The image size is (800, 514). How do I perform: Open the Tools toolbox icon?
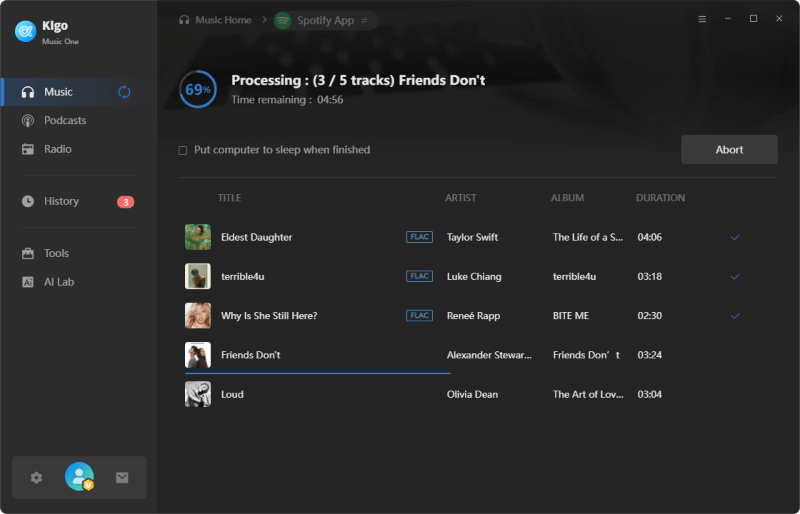click(28, 253)
